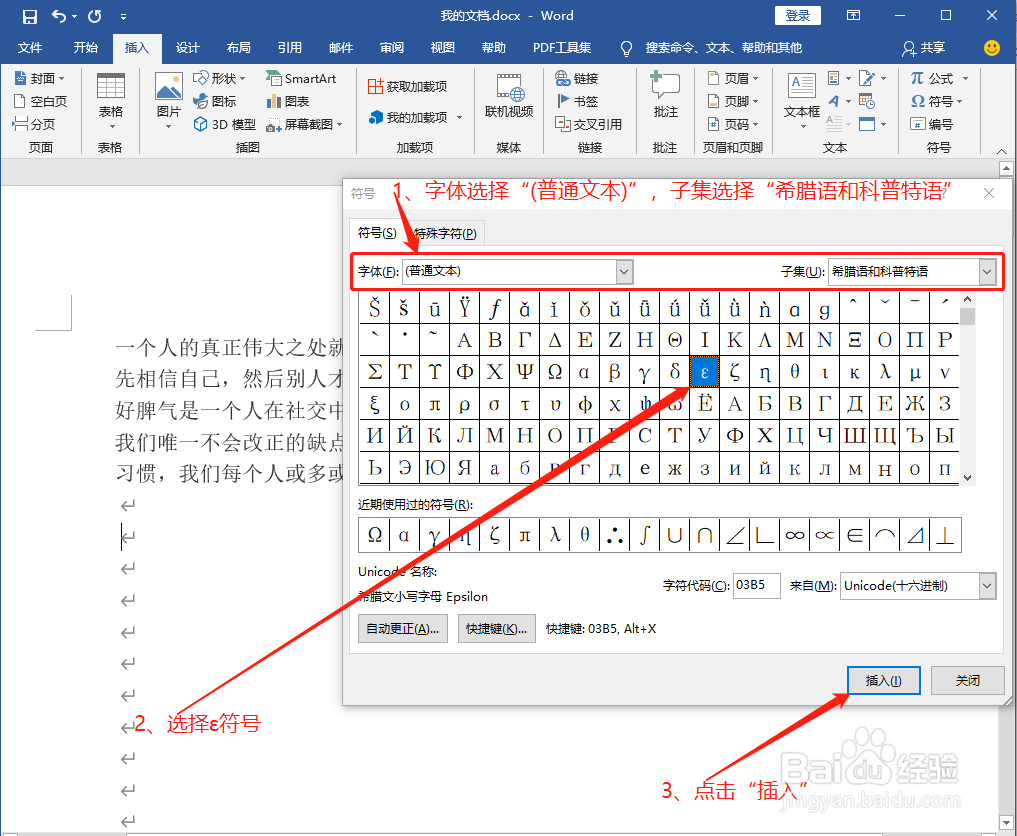Switch to the 开始 Home tab

pyautogui.click(x=85, y=47)
